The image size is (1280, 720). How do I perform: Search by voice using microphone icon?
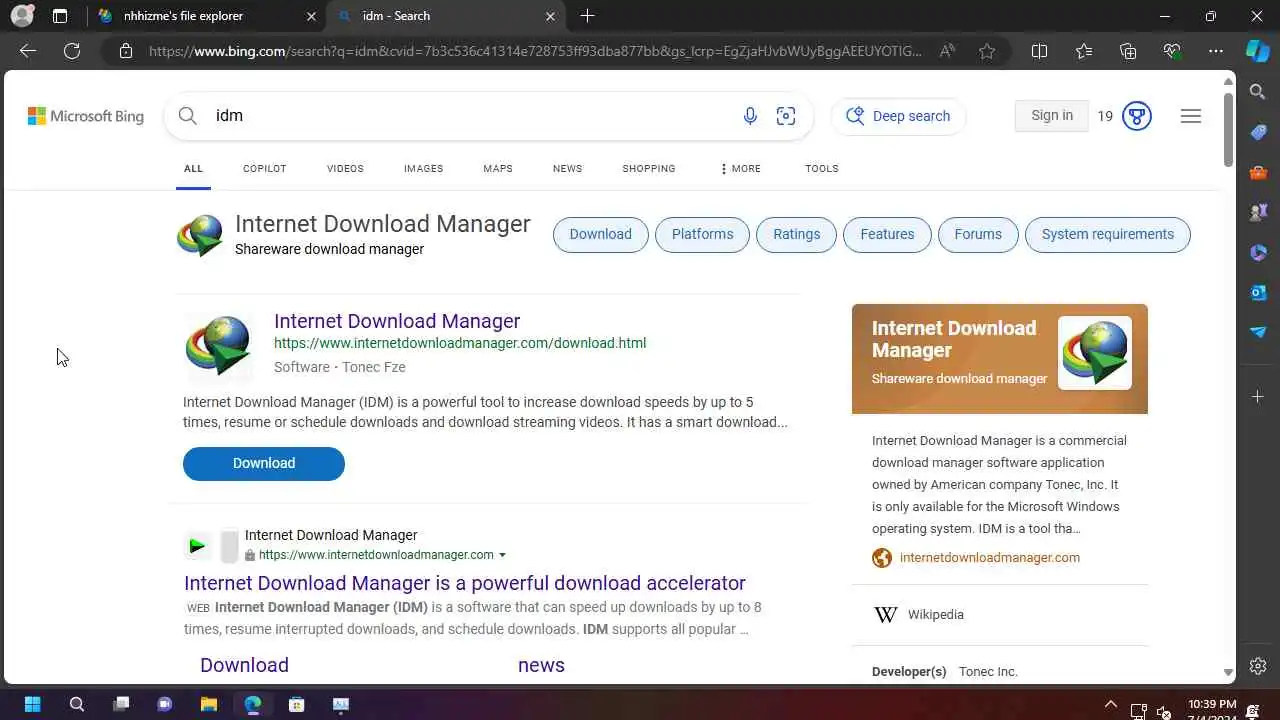tap(750, 116)
